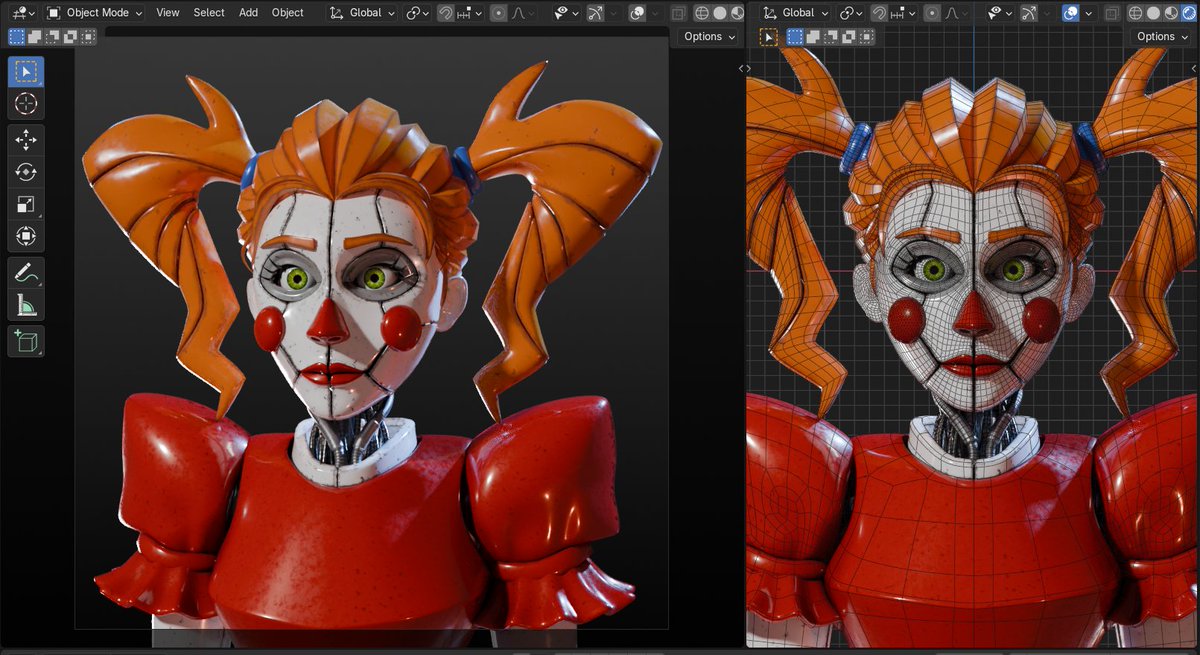The image size is (1200, 655).
Task: Disable overlays in right viewport
Action: 1069,13
